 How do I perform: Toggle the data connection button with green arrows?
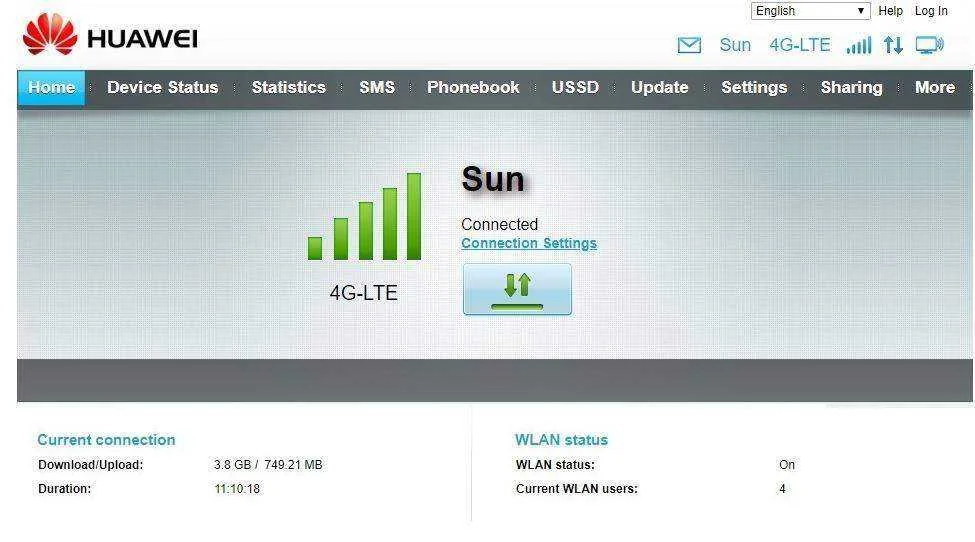(x=517, y=289)
